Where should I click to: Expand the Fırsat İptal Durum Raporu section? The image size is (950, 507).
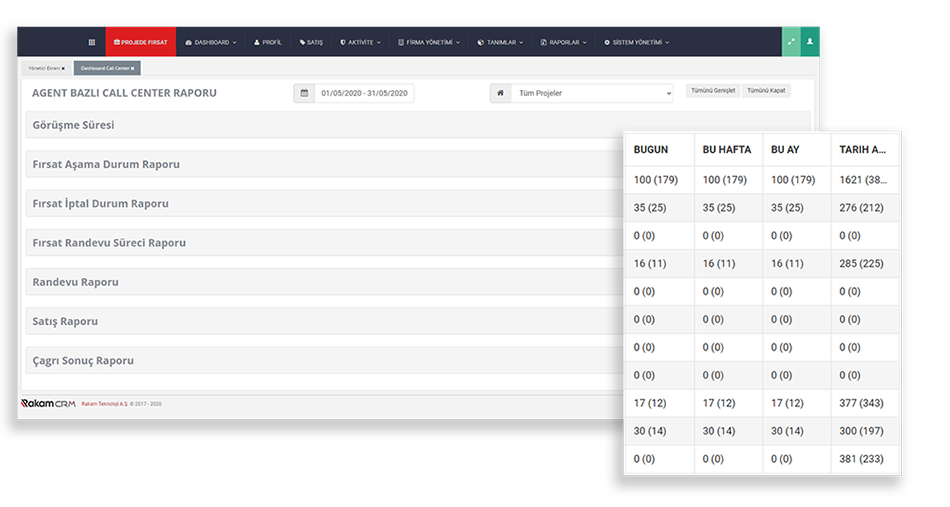coord(100,204)
